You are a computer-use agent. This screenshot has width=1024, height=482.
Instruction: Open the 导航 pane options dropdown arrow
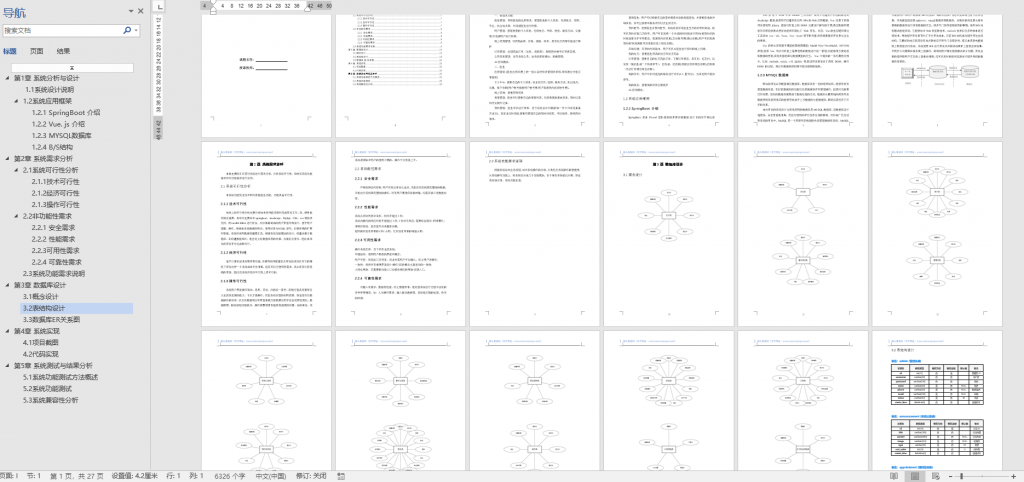click(131, 11)
